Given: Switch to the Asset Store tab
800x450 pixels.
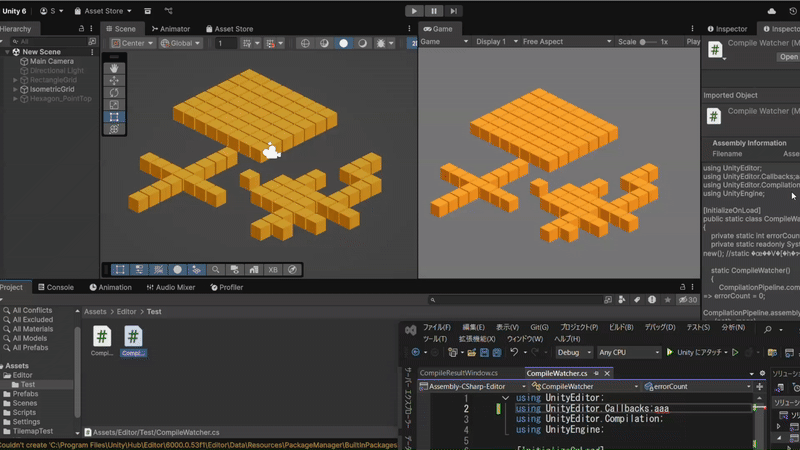Looking at the screenshot, I should coord(229,29).
